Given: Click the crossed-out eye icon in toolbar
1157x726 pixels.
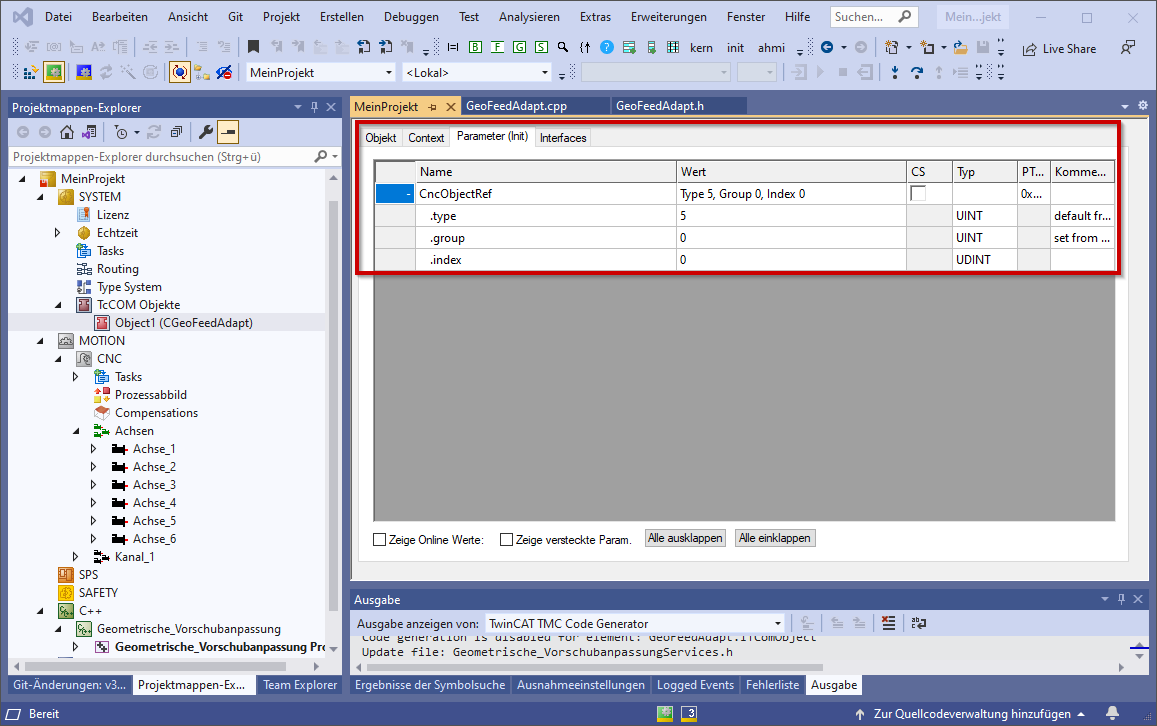Looking at the screenshot, I should pos(224,72).
